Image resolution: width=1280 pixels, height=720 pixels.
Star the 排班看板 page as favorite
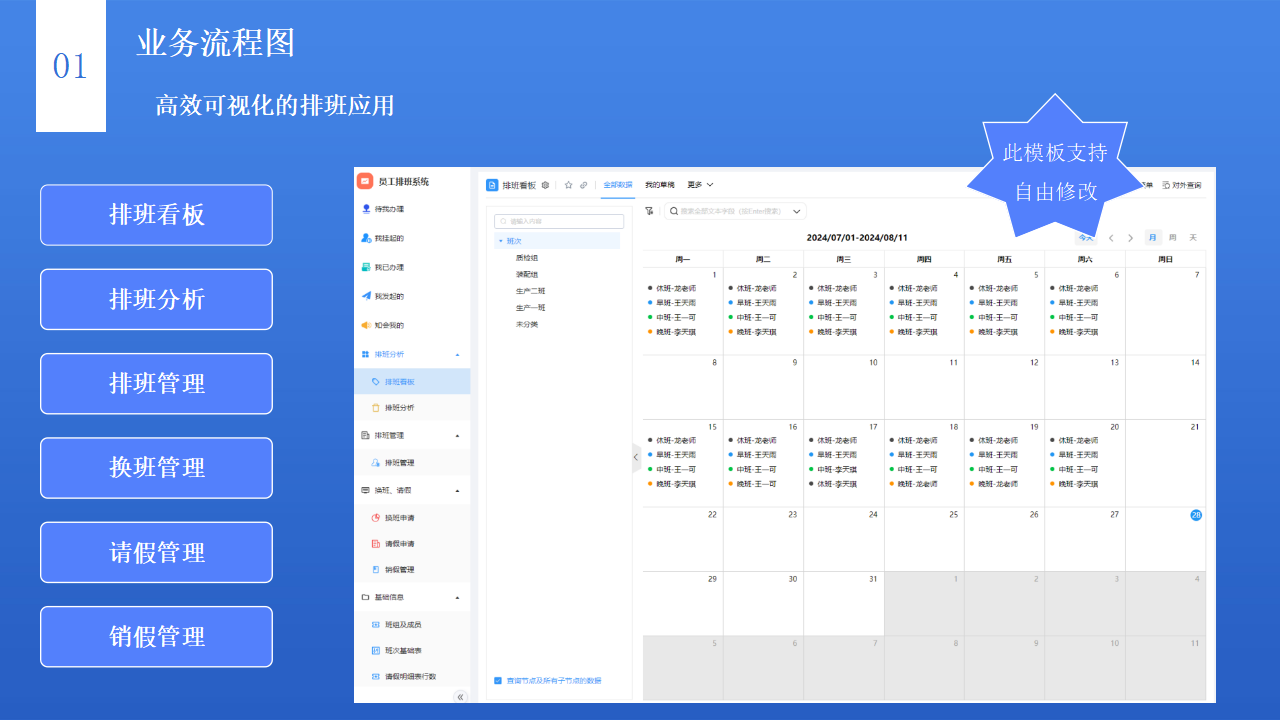coord(569,185)
